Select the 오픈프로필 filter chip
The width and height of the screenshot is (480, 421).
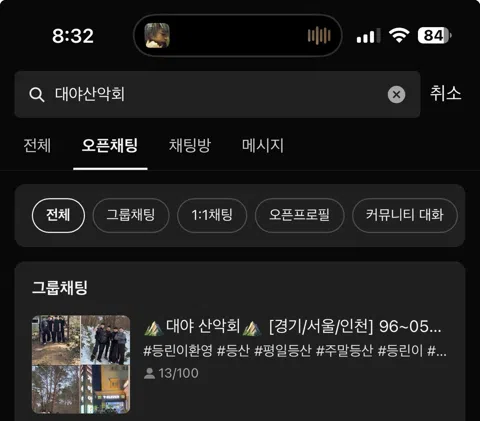pyautogui.click(x=299, y=215)
